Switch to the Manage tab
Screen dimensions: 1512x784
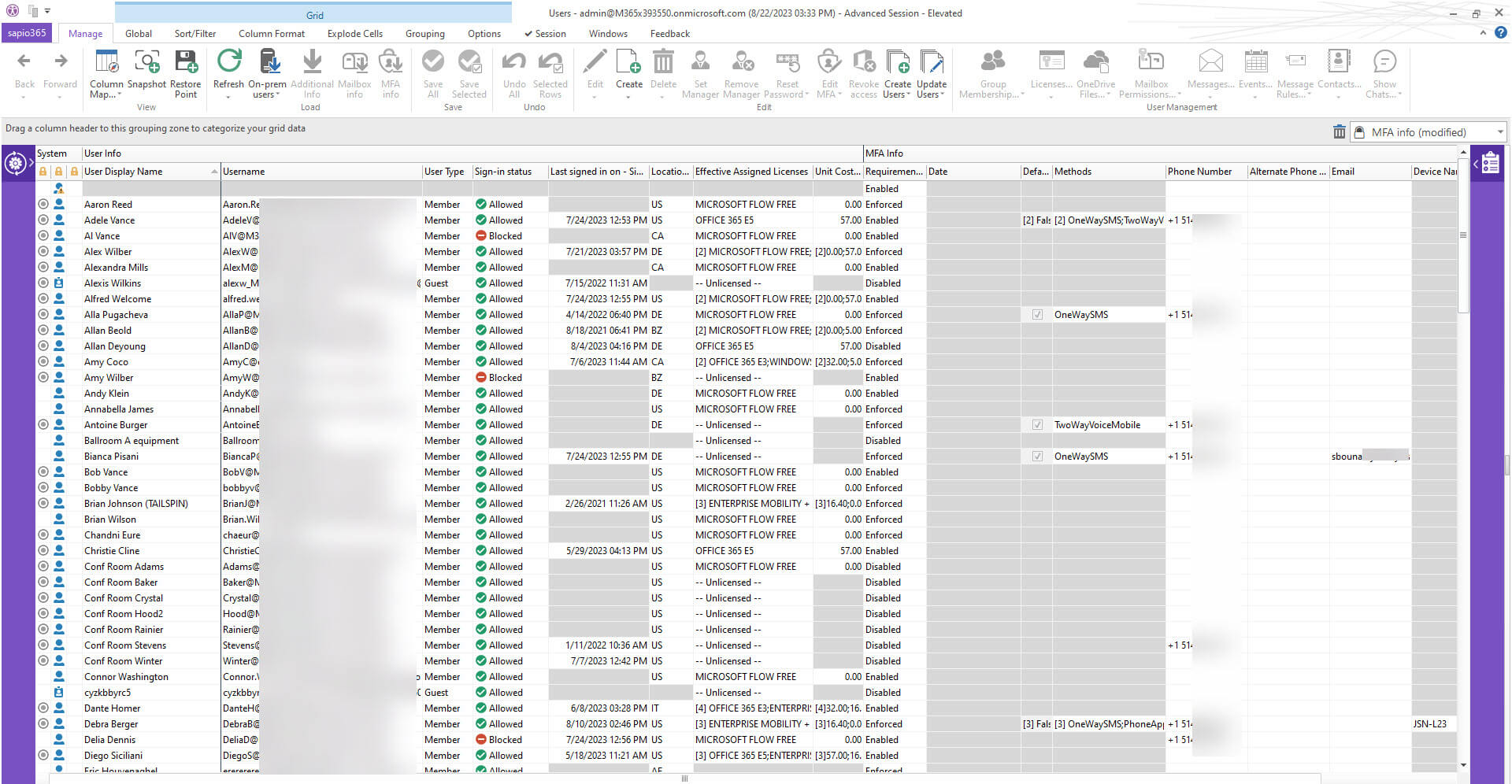(85, 34)
